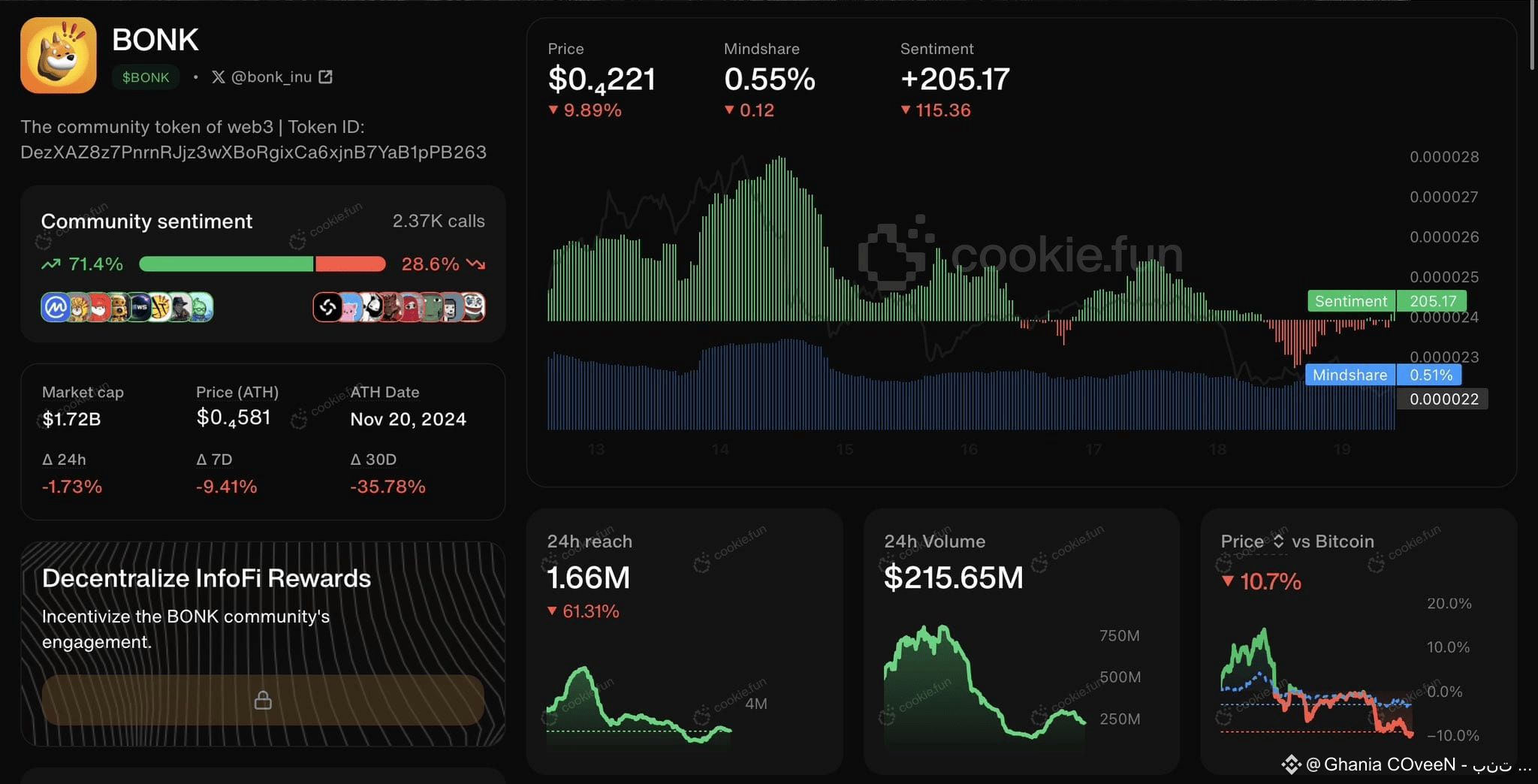
Task: Open the Price metric selector chevrons
Action: coord(1278,541)
